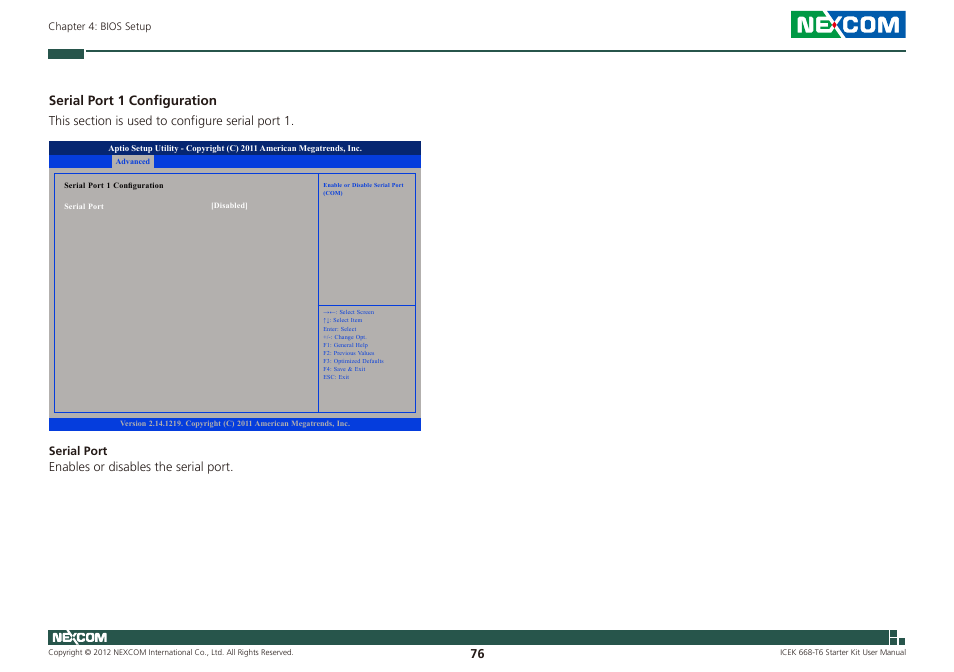This screenshot has width=954, height=672.
Task: Click 'Enable or Disable Serial Port (COM)' help text
Action: click(363, 189)
